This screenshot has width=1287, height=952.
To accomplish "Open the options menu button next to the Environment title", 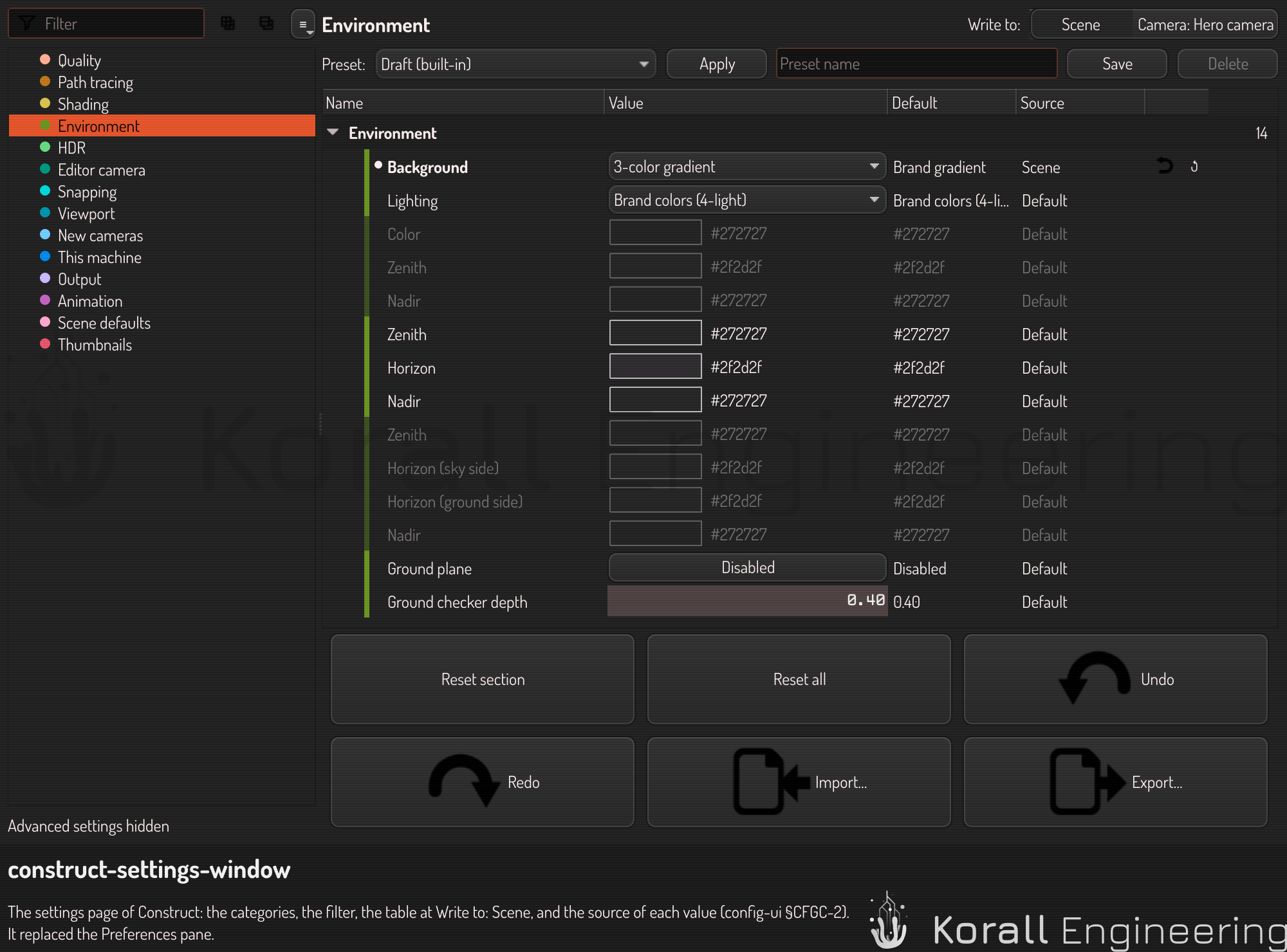I will pos(302,24).
